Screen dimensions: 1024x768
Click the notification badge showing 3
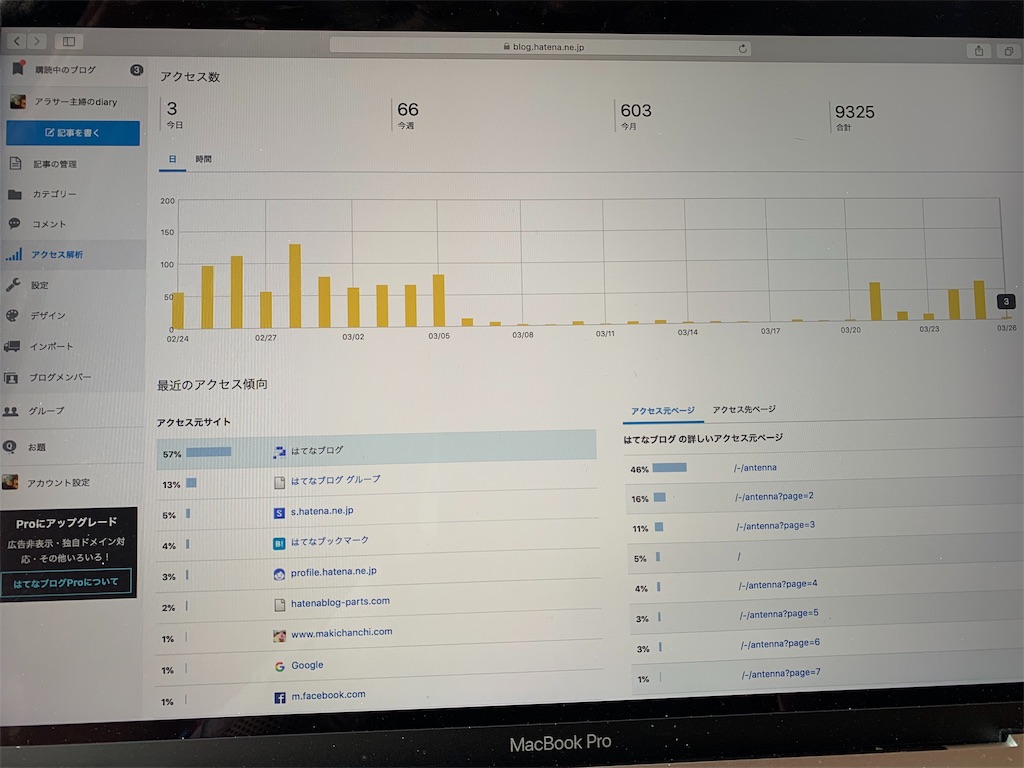click(x=136, y=70)
